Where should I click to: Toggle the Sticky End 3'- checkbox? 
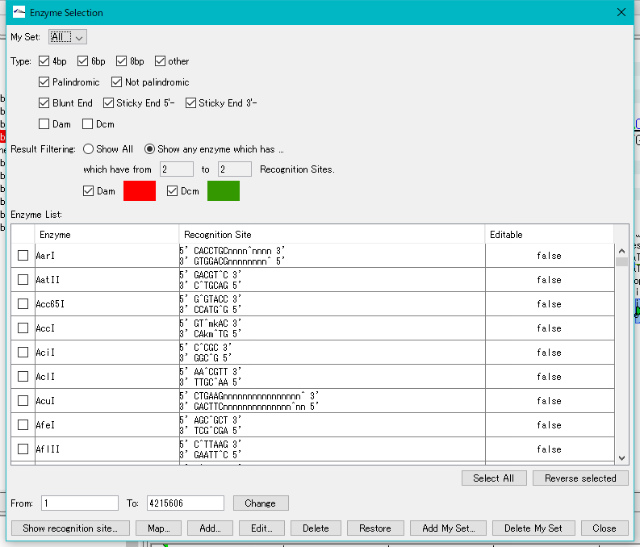(x=190, y=103)
